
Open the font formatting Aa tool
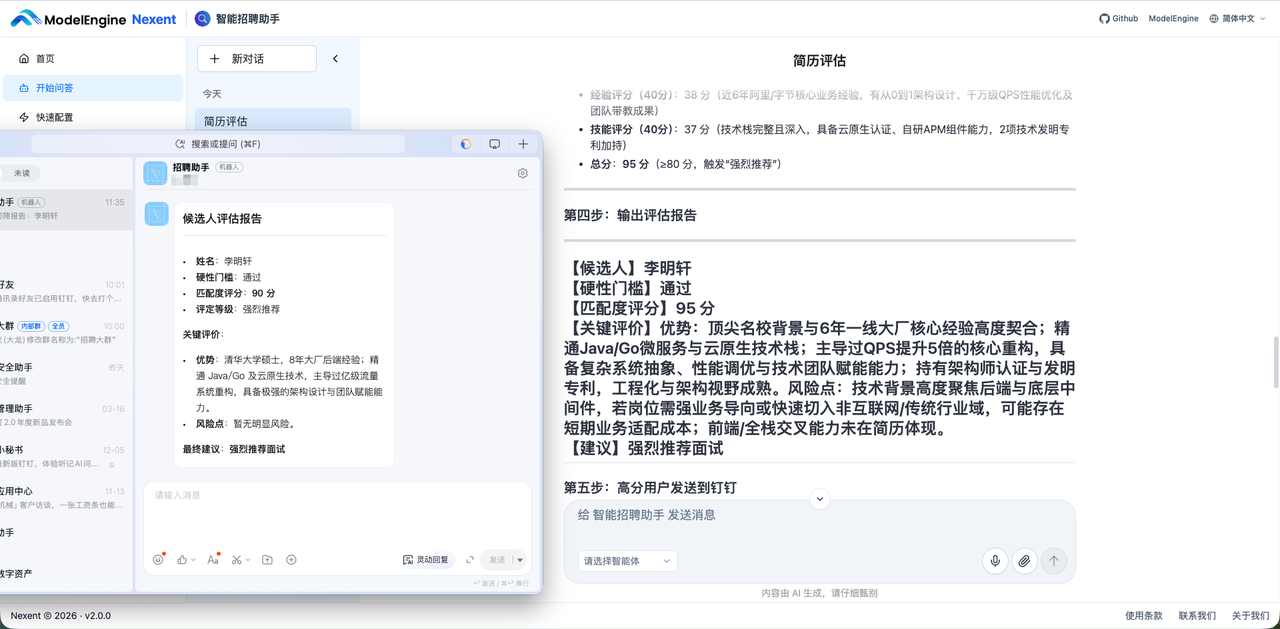point(212,559)
